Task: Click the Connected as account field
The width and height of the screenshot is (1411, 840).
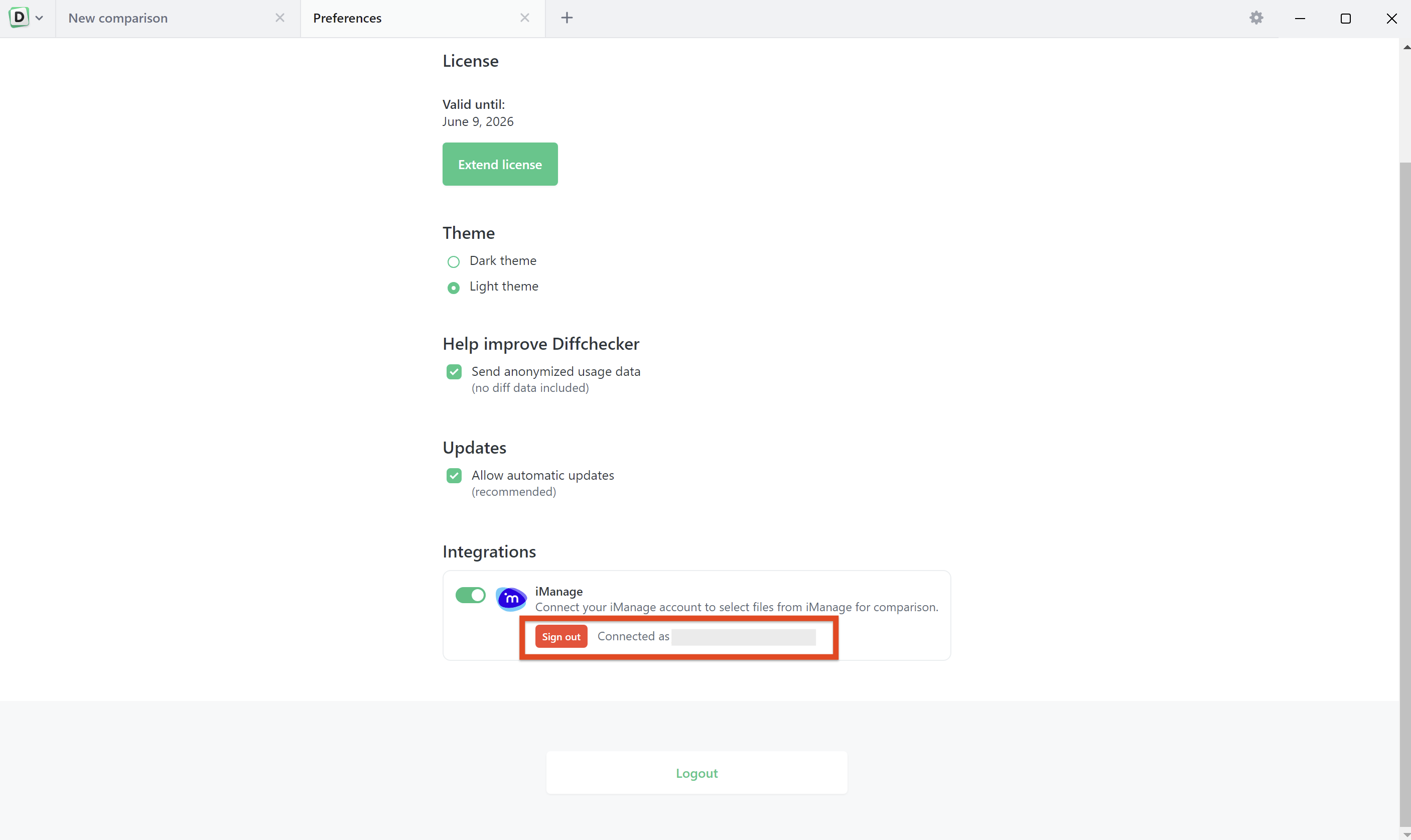Action: click(x=743, y=636)
